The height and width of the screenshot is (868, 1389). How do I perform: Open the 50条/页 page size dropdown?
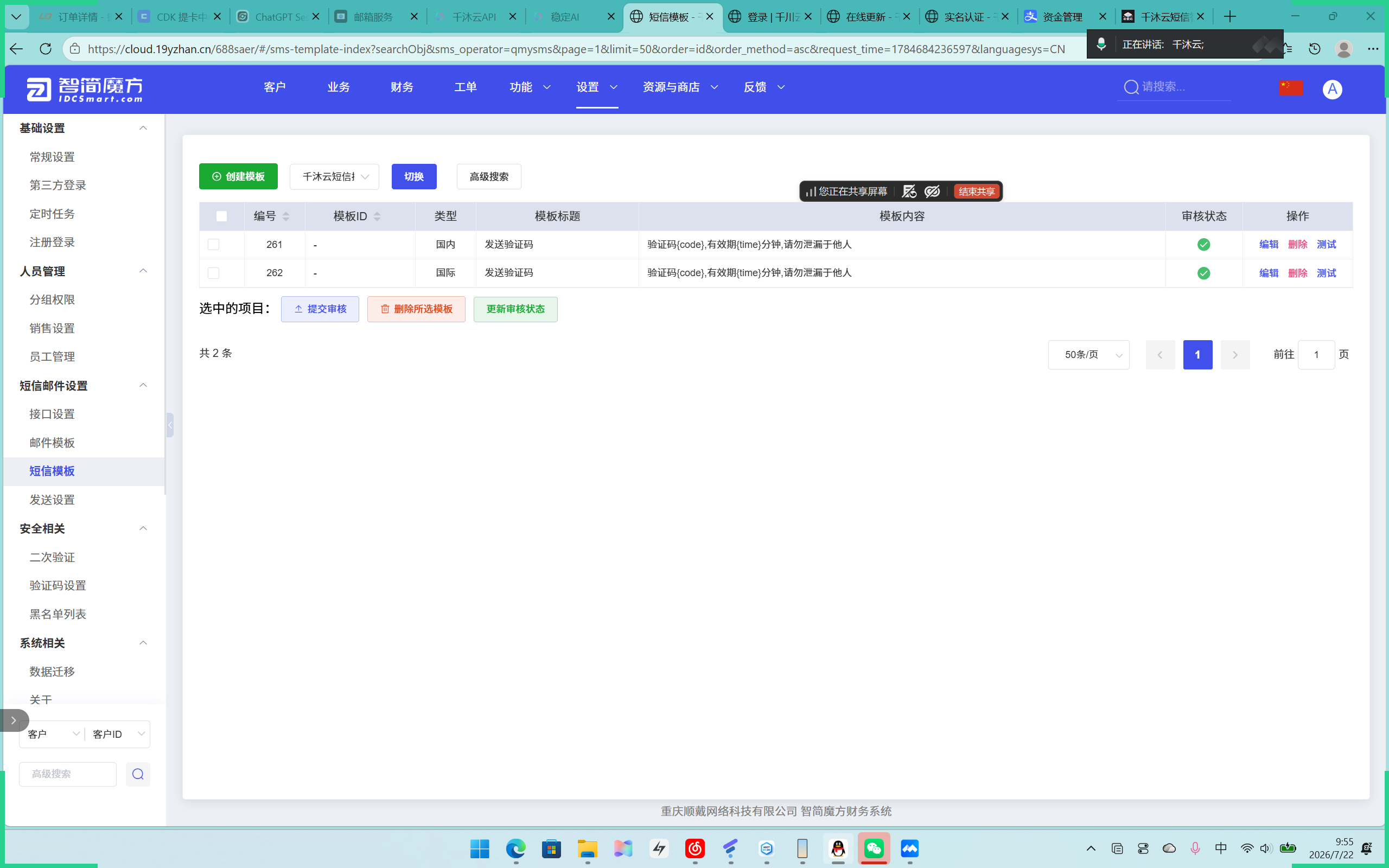[1088, 355]
